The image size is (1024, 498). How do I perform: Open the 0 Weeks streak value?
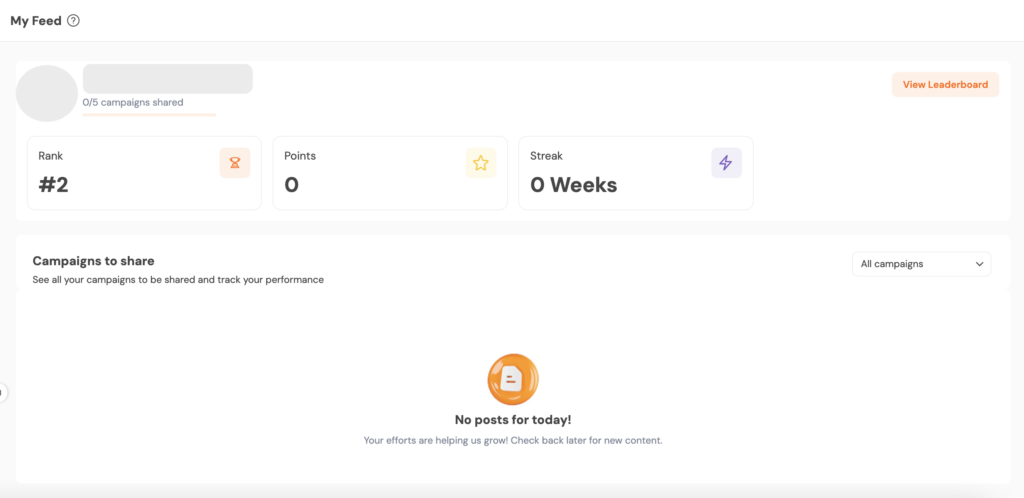tap(573, 185)
